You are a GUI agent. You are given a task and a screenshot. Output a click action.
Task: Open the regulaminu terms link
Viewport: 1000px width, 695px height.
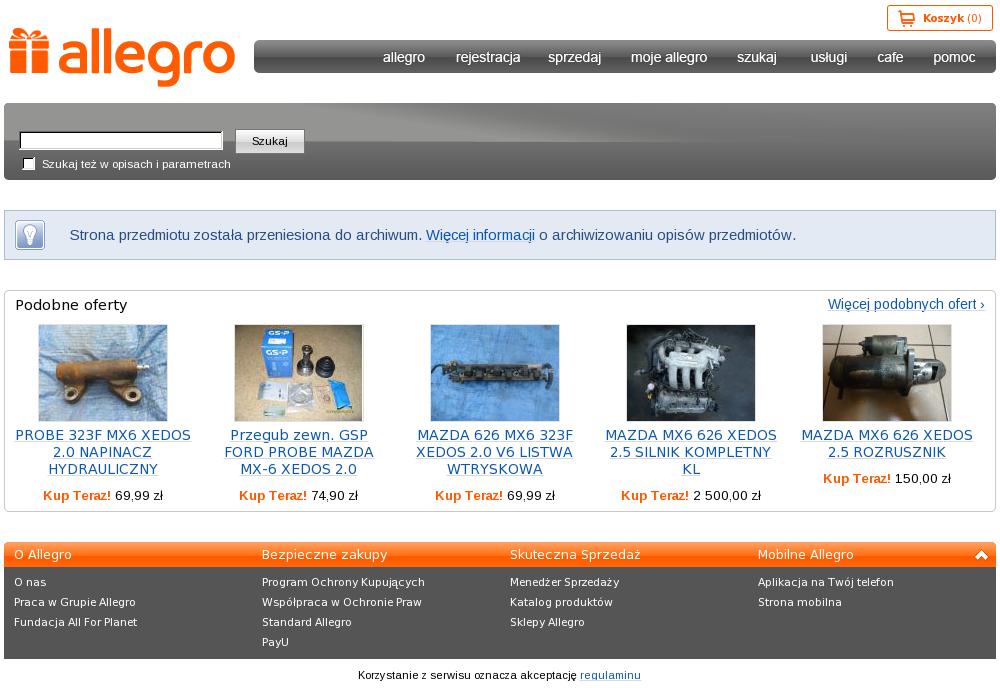[610, 675]
